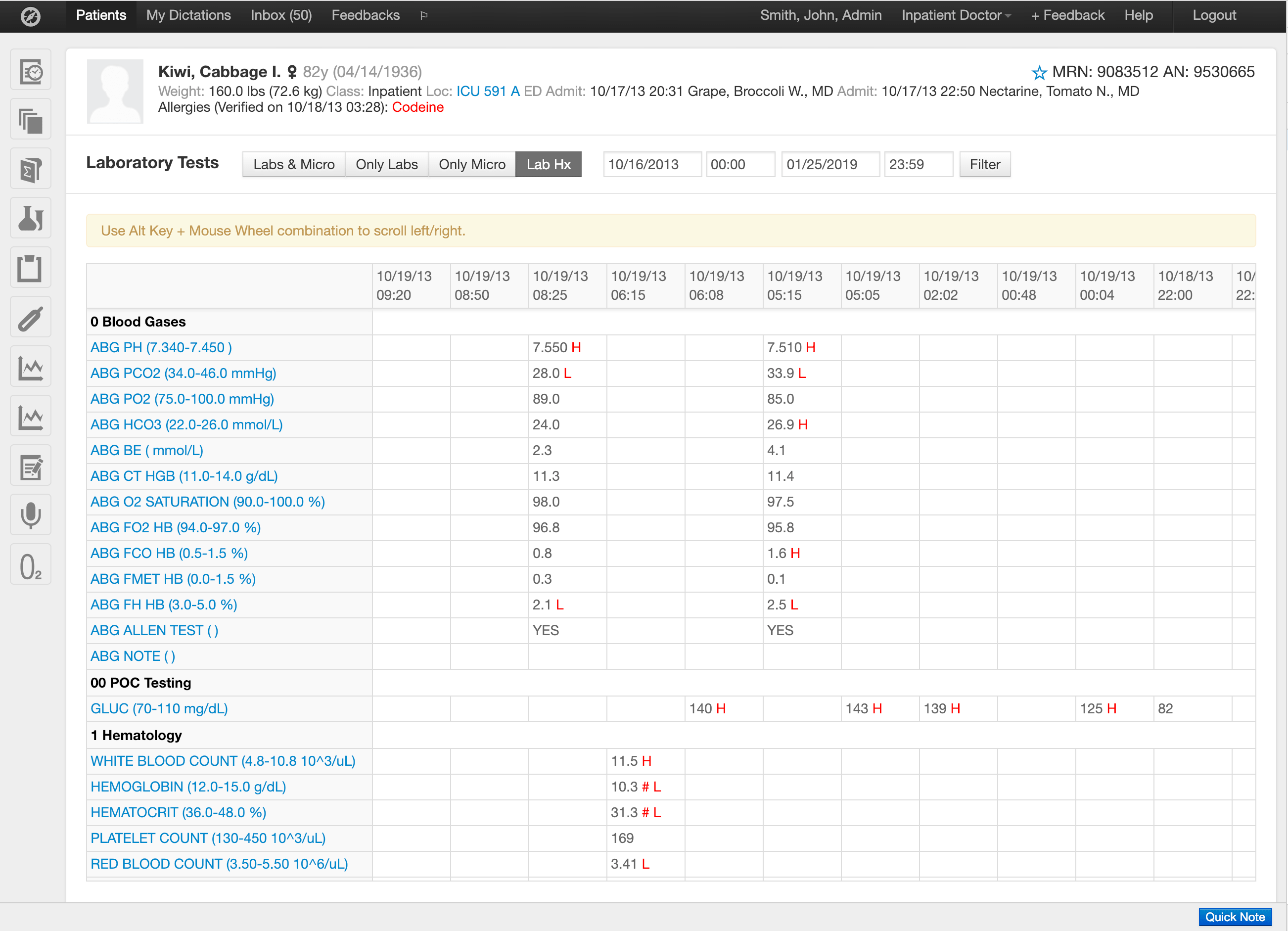
Task: Open the ABG PH lab link
Action: (161, 348)
